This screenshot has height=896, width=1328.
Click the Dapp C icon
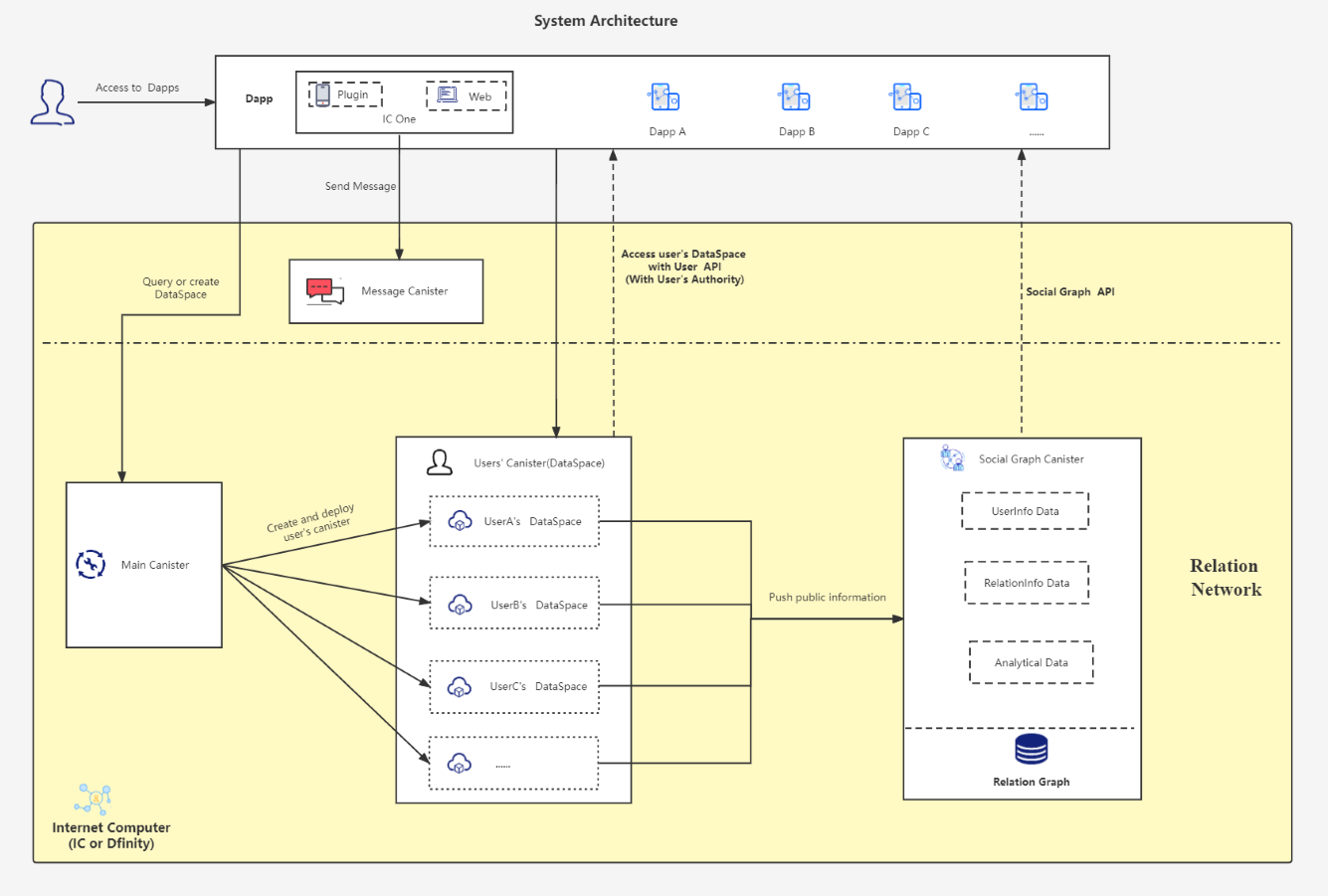coord(906,97)
